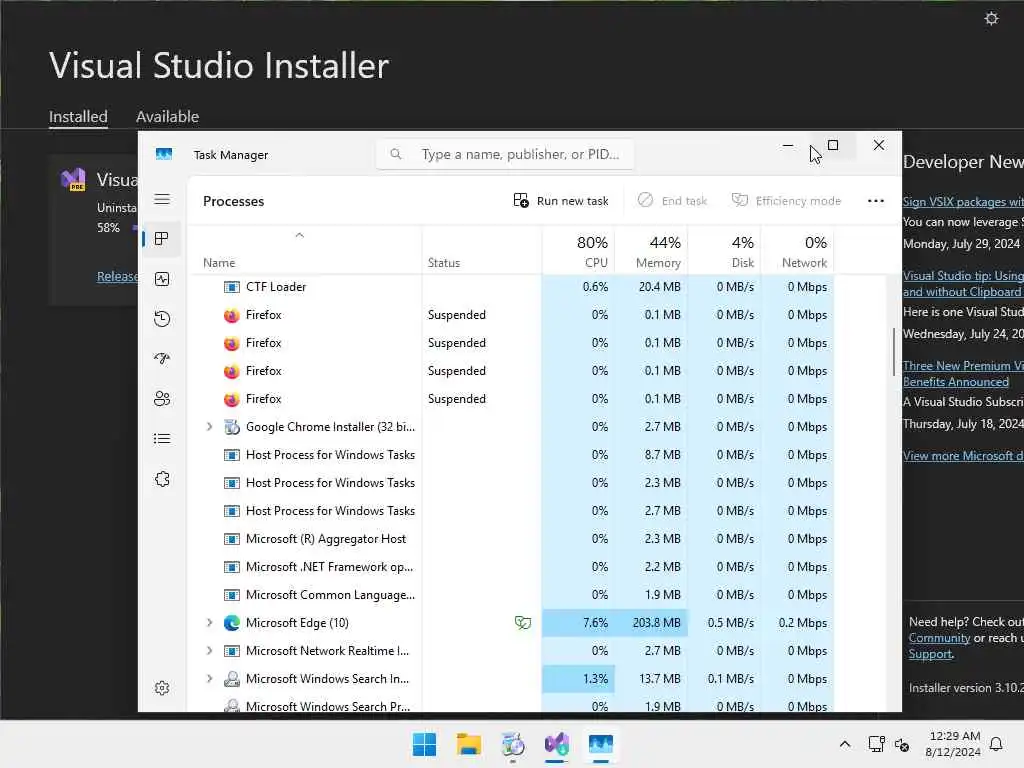The height and width of the screenshot is (768, 1024).
Task: Click Efficiency mode button
Action: [786, 201]
